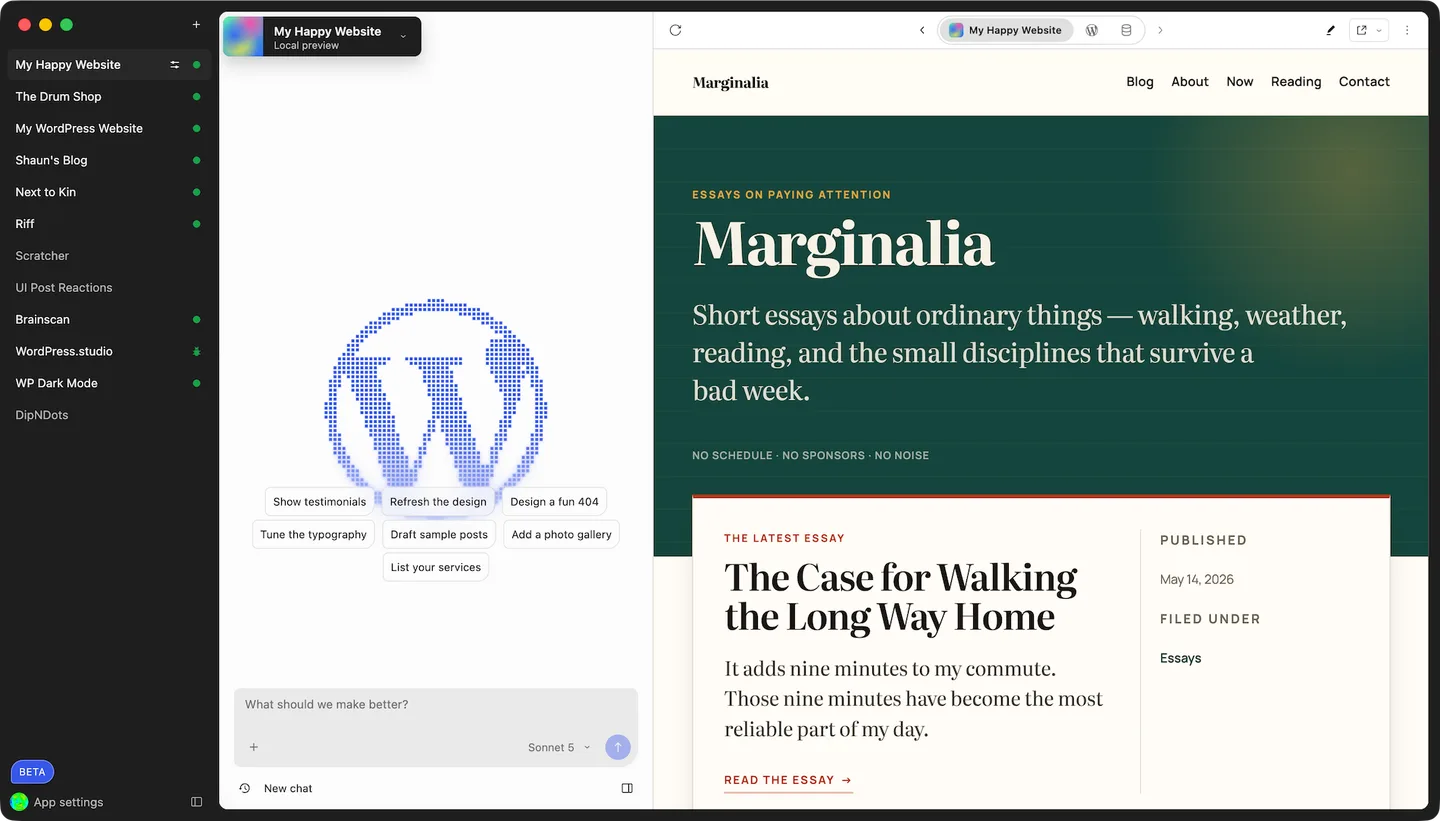This screenshot has width=1440, height=821.
Task: Open the three-dot more options menu
Action: [x=1407, y=30]
